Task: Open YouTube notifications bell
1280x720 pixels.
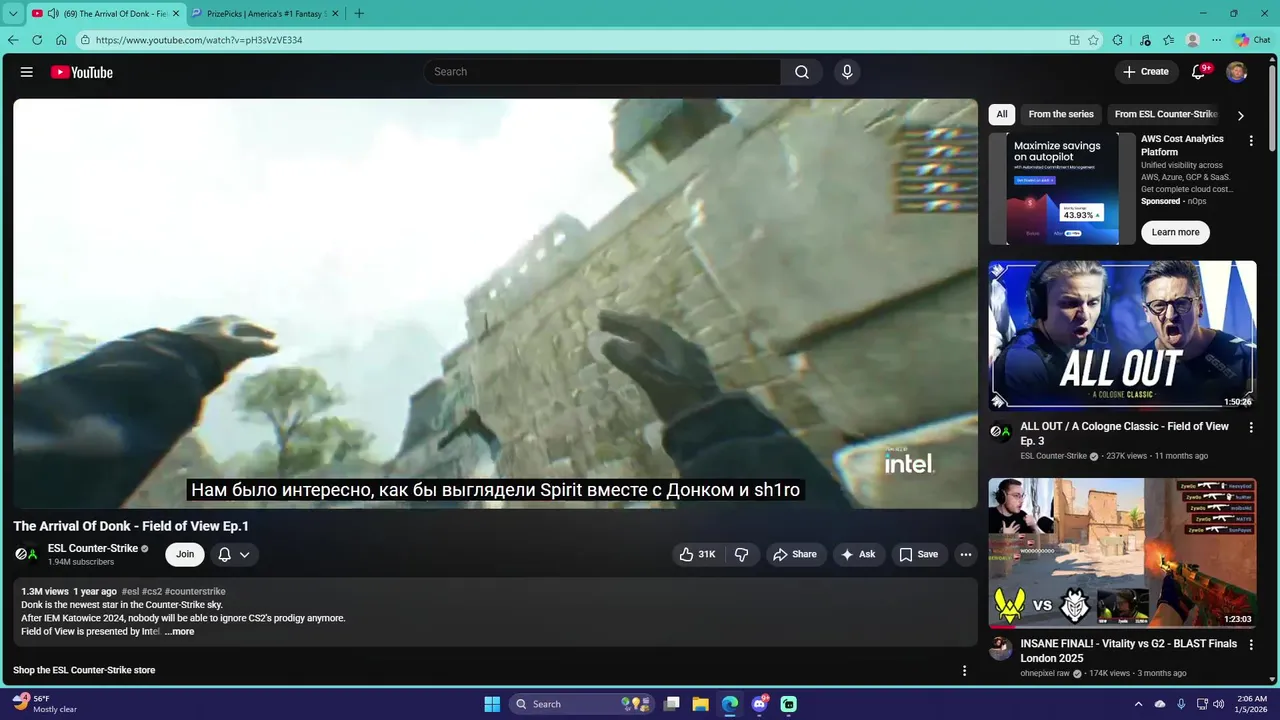Action: coord(1198,72)
